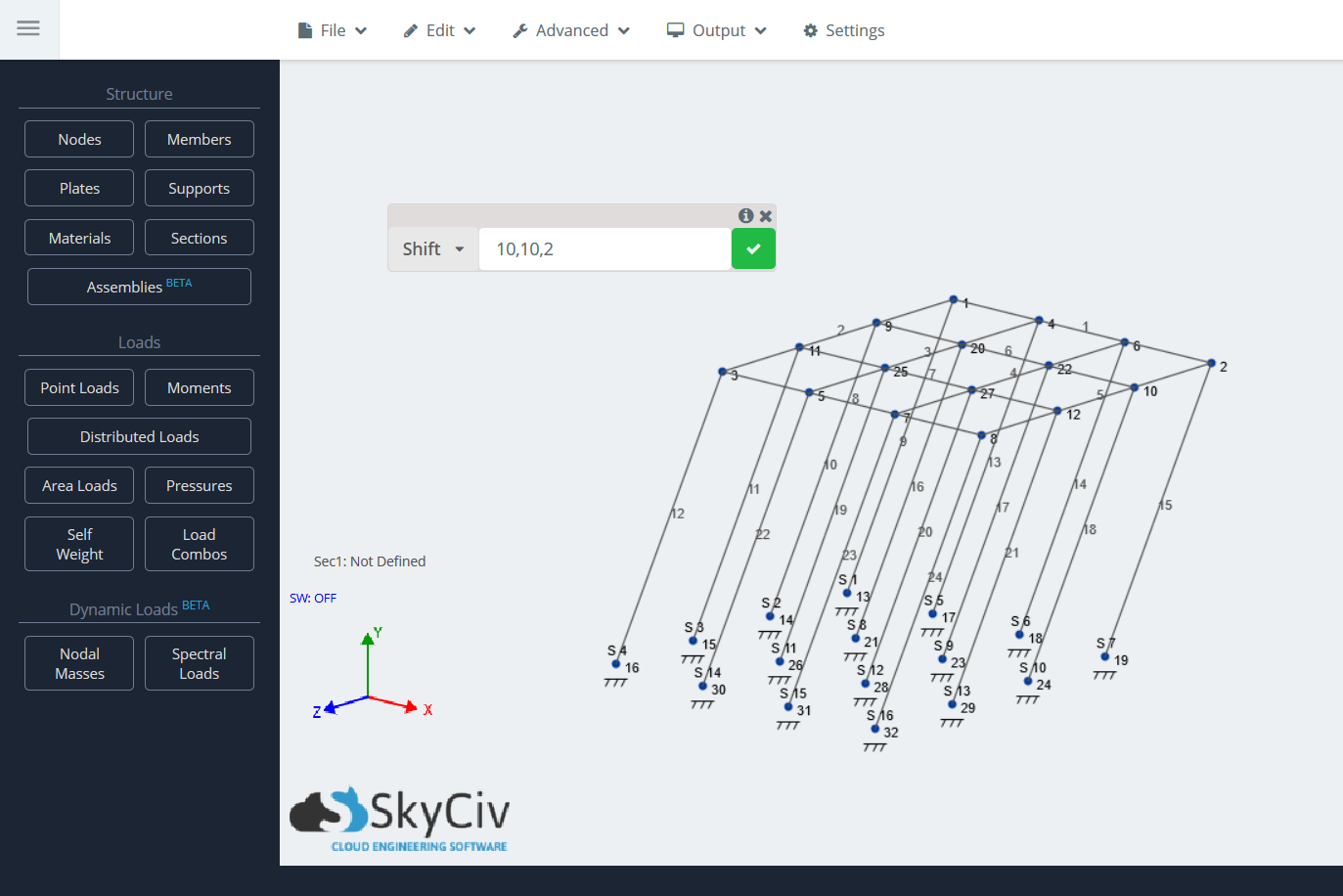Click the SkyCiv logo
Viewport: 1343px width, 896px height.
click(399, 820)
